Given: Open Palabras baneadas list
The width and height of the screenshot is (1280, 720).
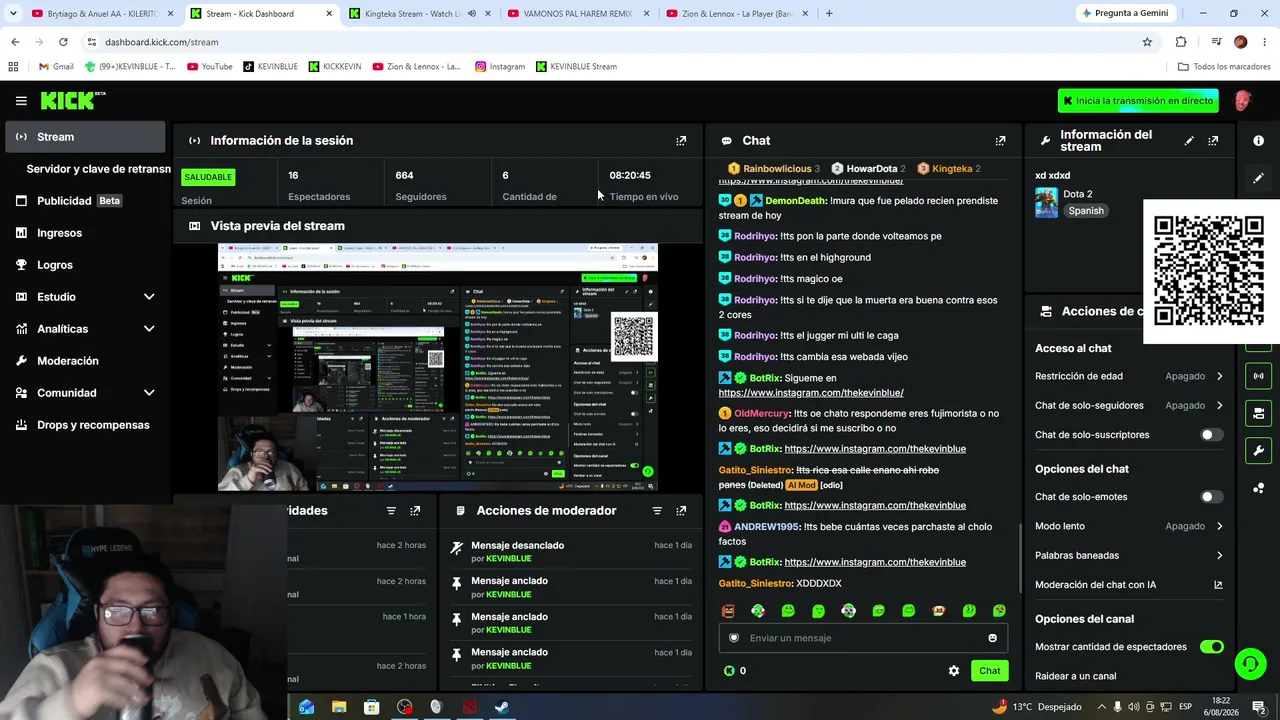Looking at the screenshot, I should [x=1129, y=555].
